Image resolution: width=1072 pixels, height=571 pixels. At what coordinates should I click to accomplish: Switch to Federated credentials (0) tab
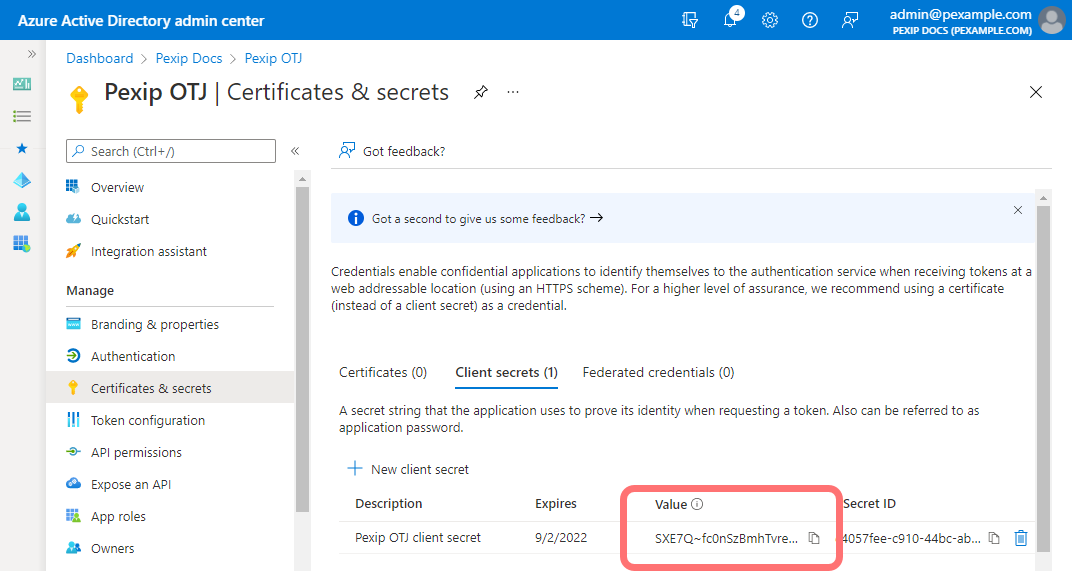(658, 372)
